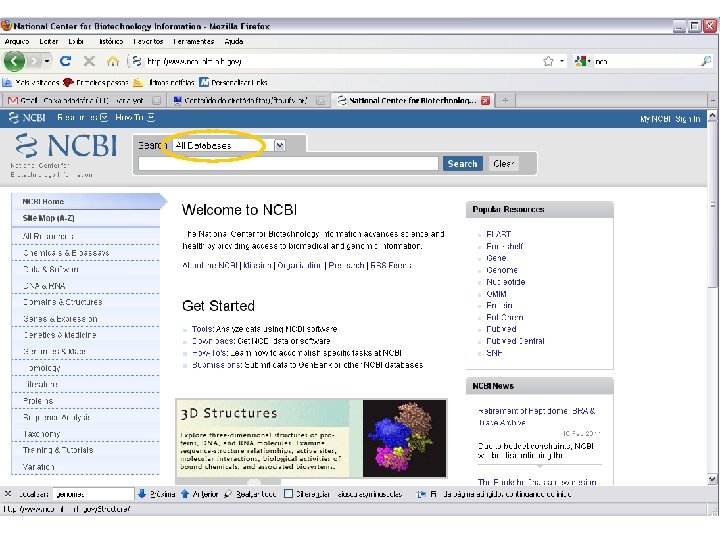720x540 pixels.
Task: Click Realçar tudo highlight icon
Action: [228, 494]
